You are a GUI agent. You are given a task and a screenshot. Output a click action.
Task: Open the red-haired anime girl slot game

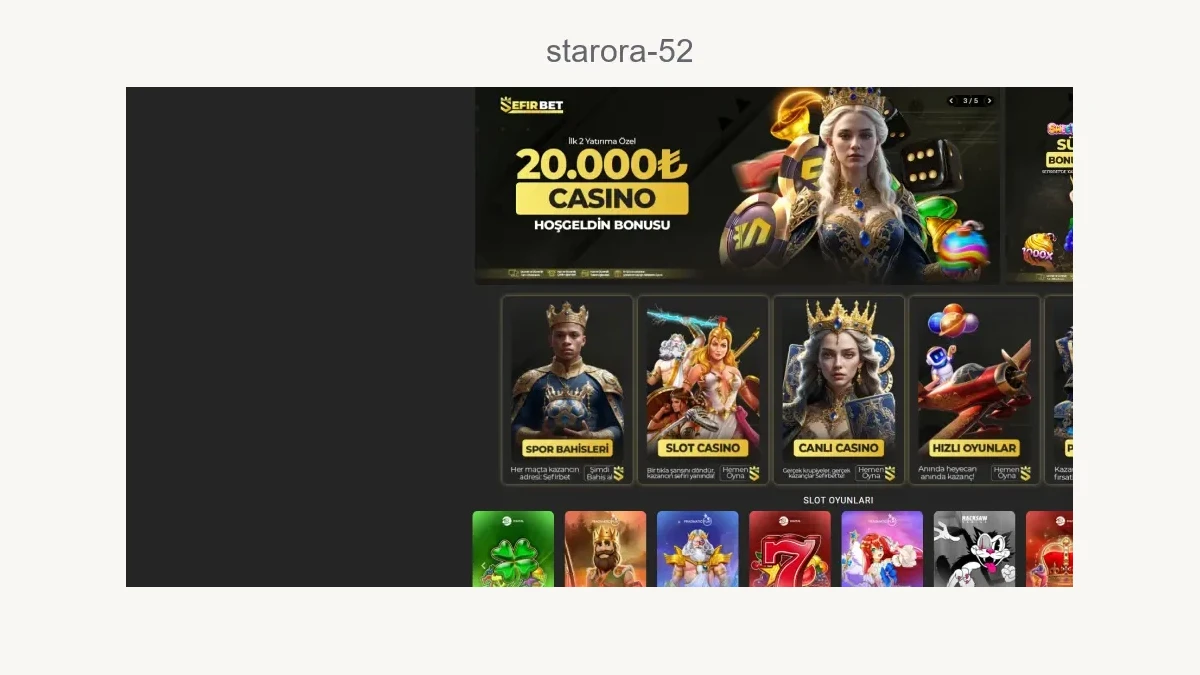tap(882, 549)
